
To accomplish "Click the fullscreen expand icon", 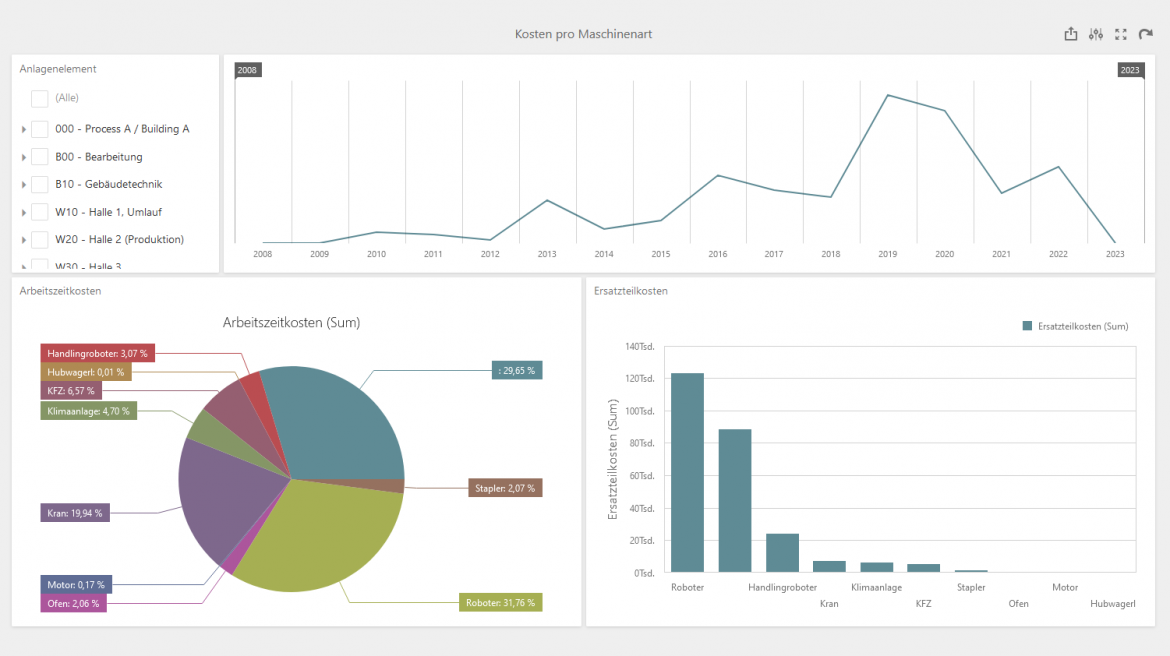I will [x=1120, y=33].
